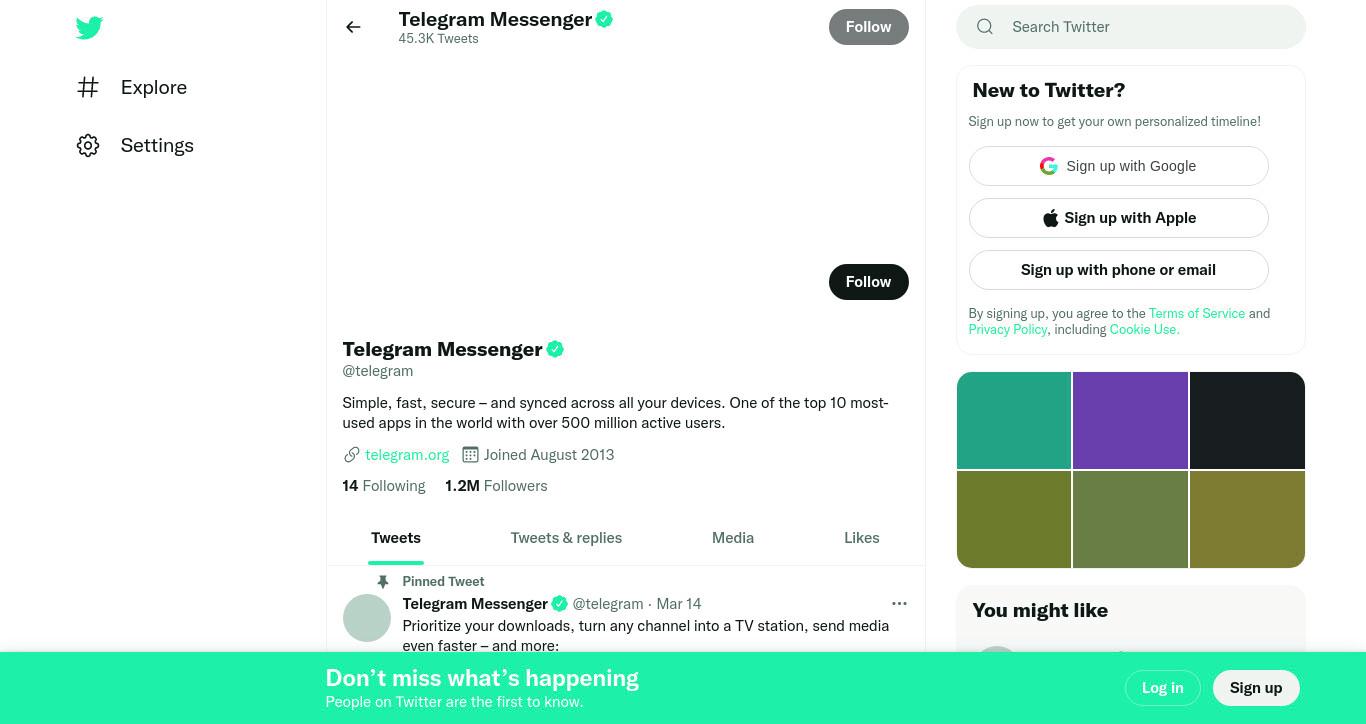This screenshot has height=724, width=1366.
Task: Open the Likes tab
Action: tap(861, 538)
